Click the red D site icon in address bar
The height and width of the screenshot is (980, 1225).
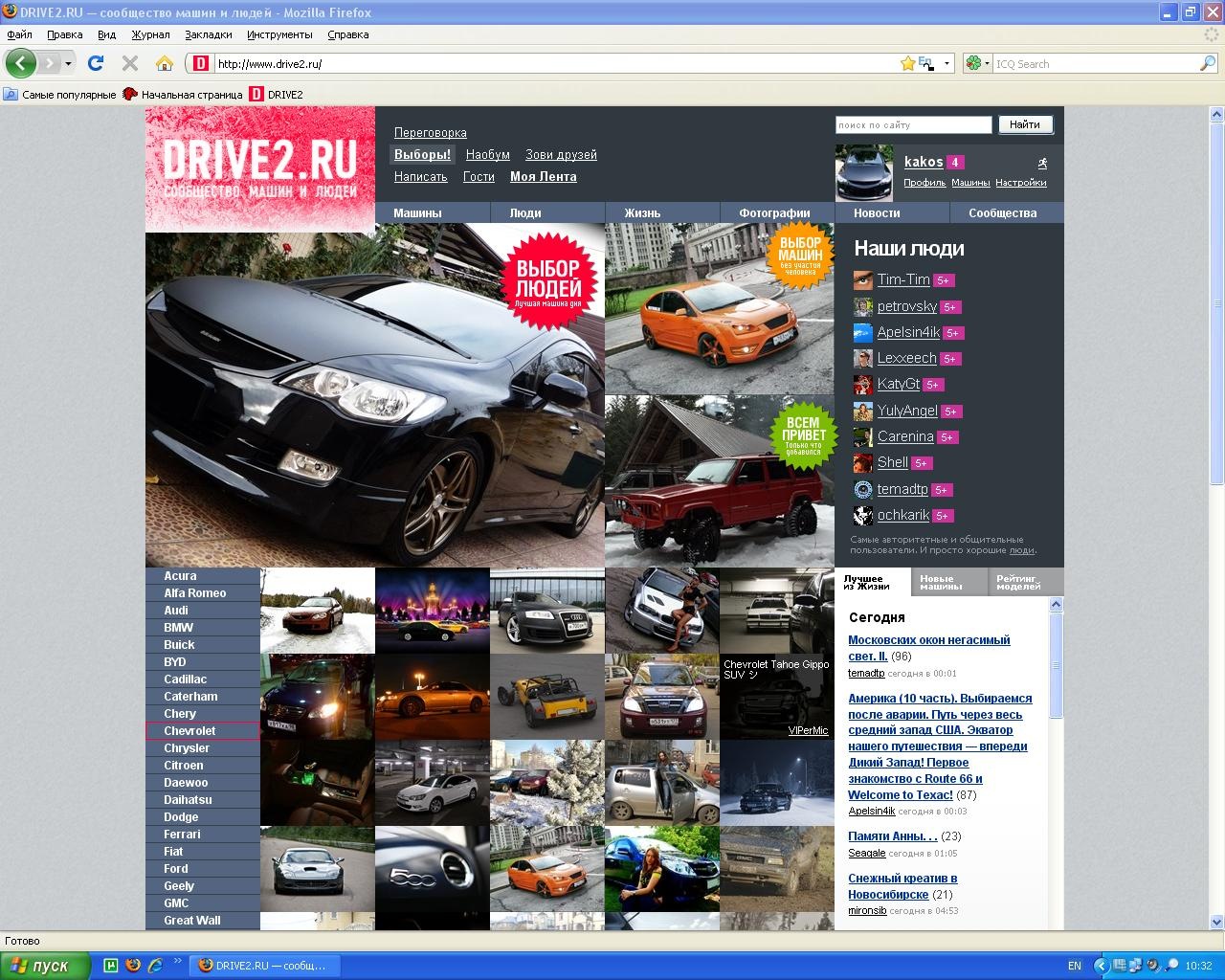pos(201,63)
